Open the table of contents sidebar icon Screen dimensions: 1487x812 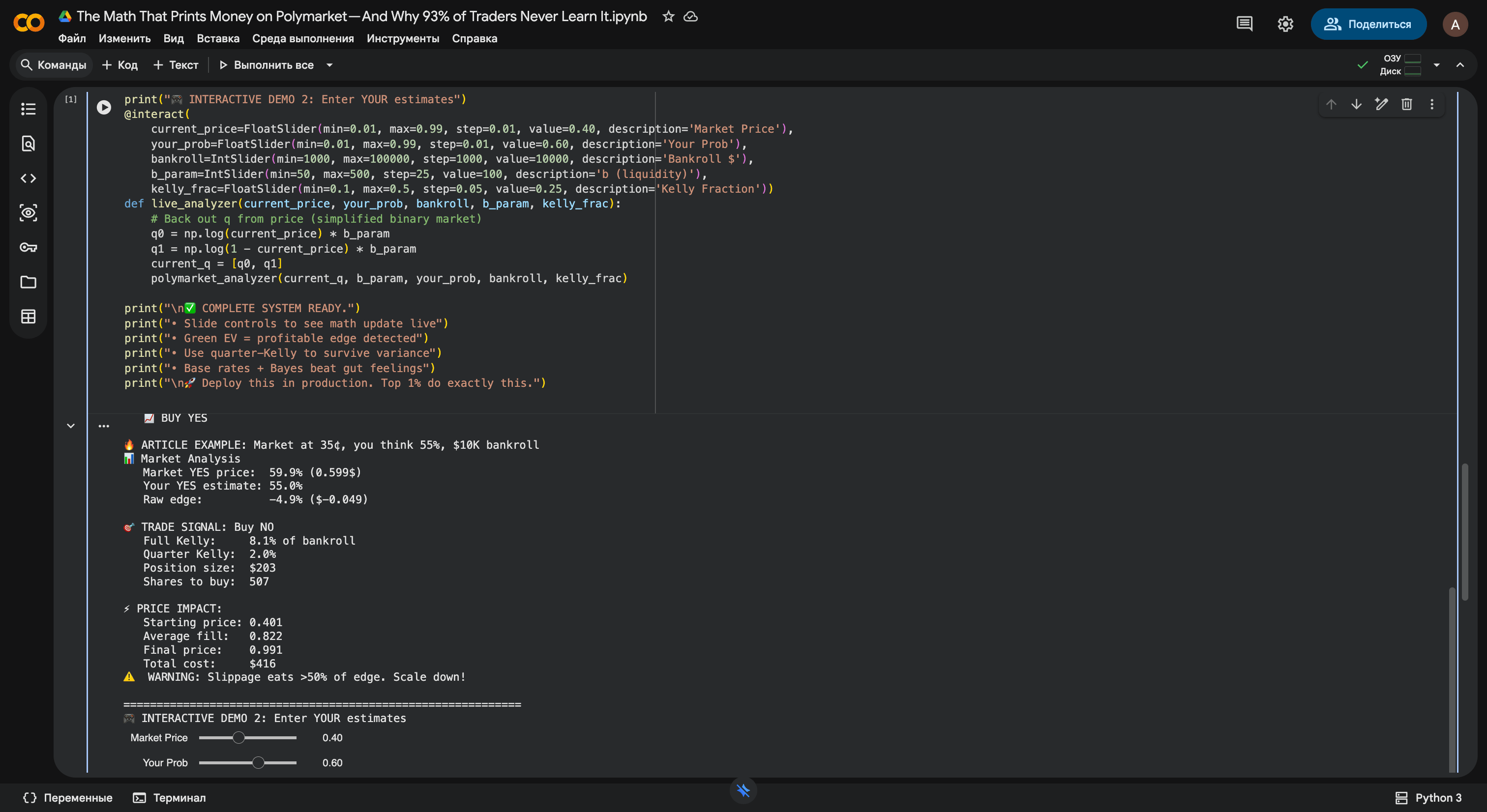(29, 109)
